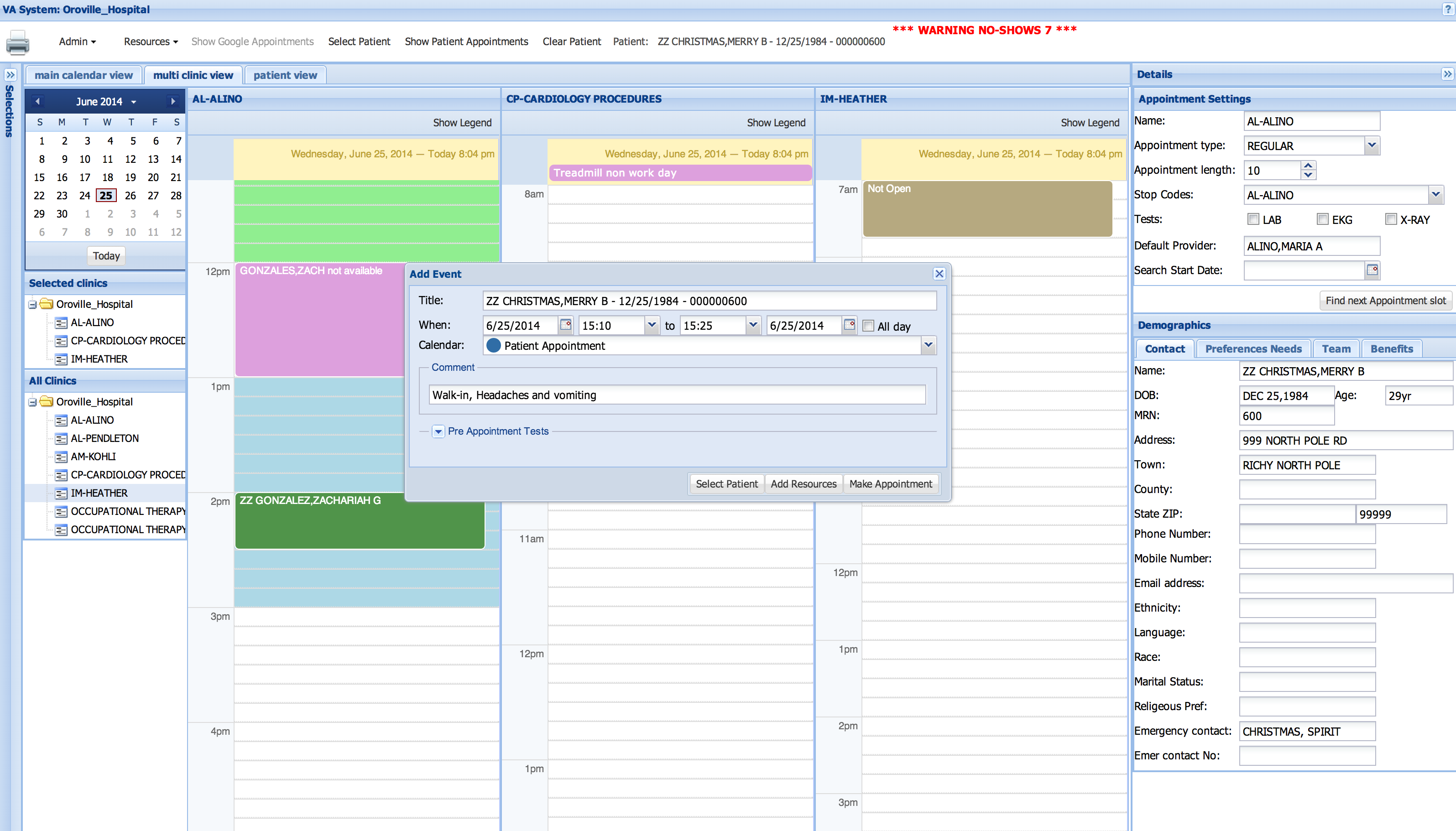Viewport: 1456px width, 831px height.
Task: Enable the All day checkbox
Action: 868,326
